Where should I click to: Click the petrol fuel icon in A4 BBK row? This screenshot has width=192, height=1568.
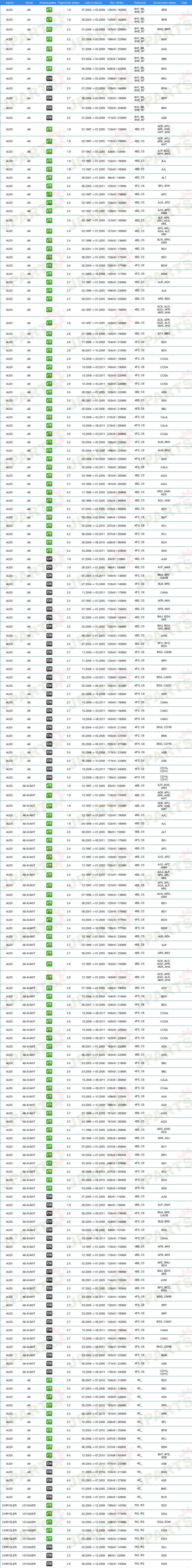(x=49, y=59)
